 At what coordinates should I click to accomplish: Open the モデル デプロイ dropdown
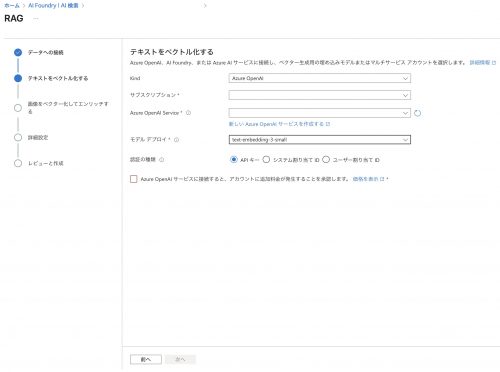[320, 140]
